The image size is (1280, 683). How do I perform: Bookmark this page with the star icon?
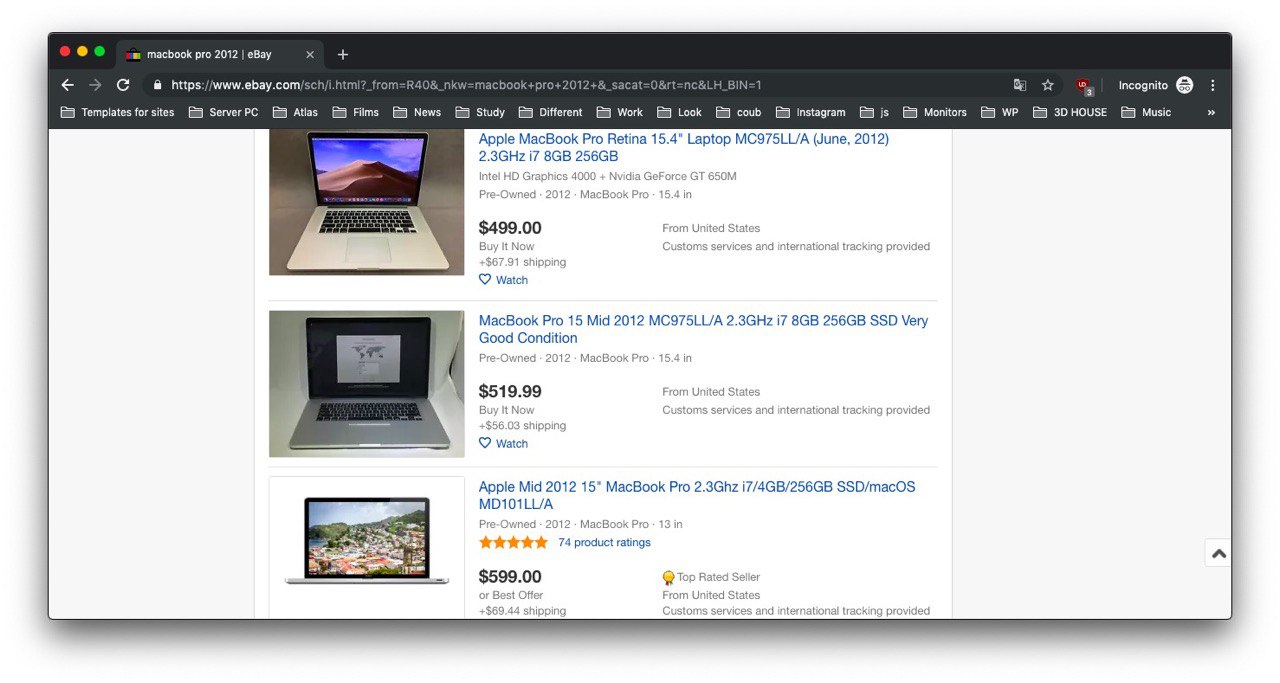coord(1048,85)
